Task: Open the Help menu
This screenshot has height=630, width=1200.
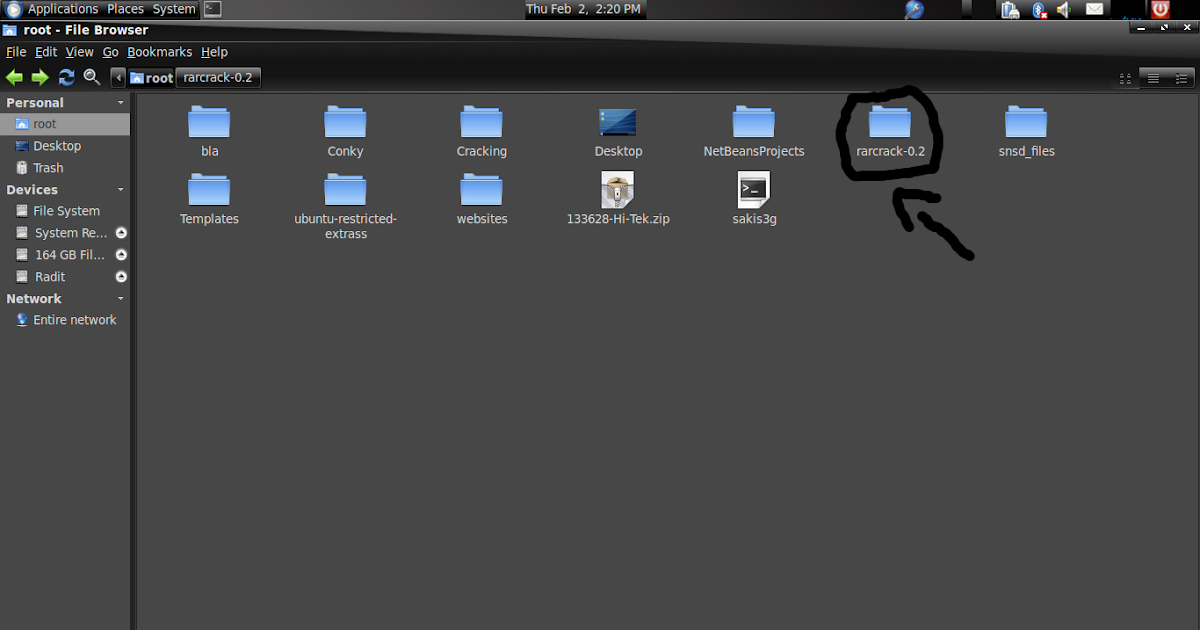Action: pos(214,52)
